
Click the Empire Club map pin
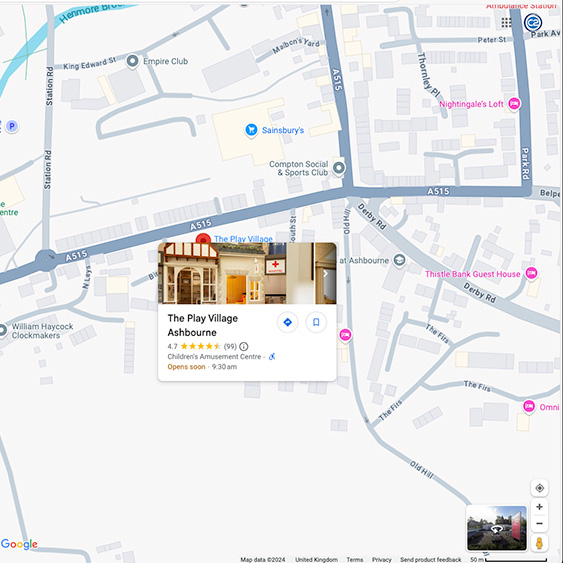[x=132, y=61]
